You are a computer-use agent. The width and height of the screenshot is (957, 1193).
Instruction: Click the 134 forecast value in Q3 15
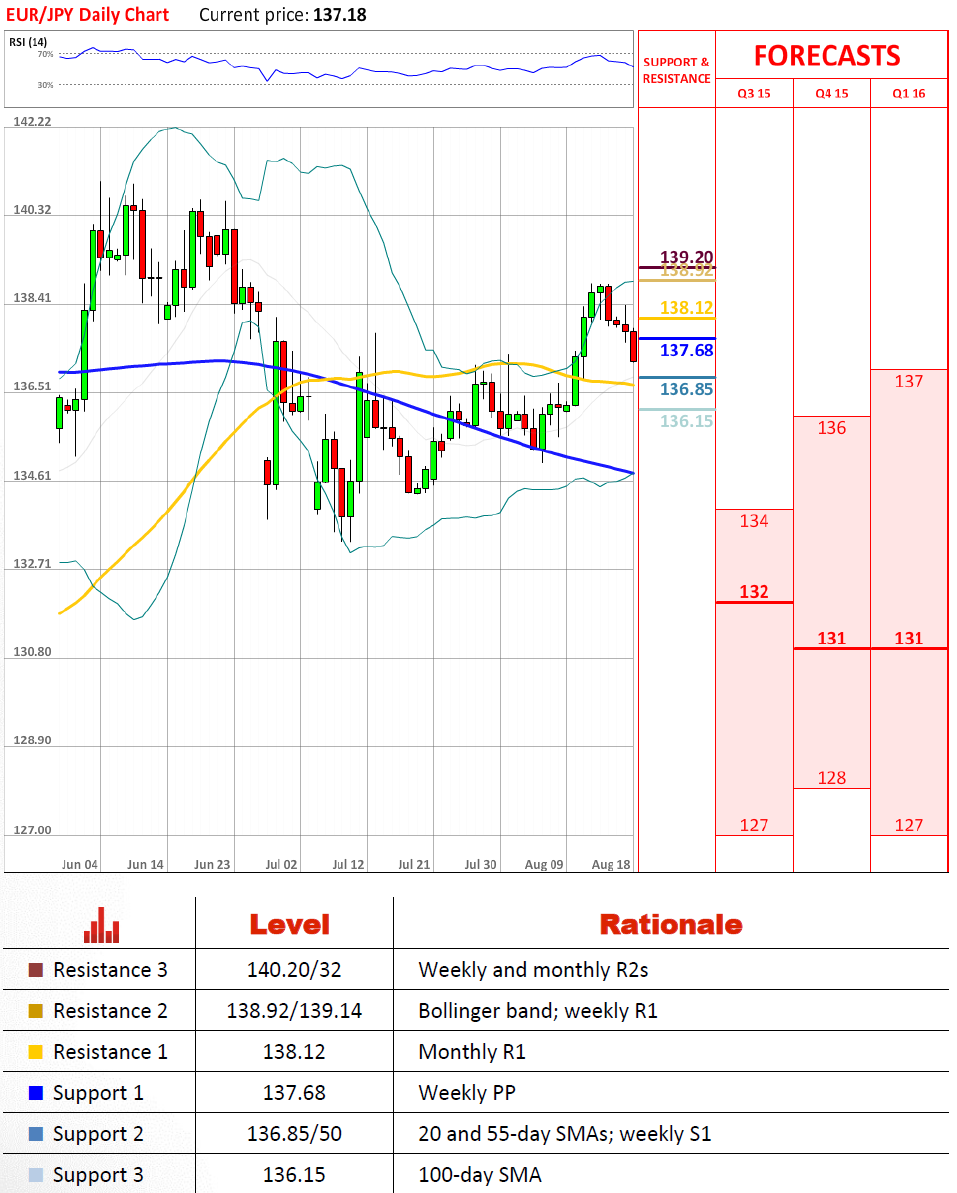click(754, 520)
